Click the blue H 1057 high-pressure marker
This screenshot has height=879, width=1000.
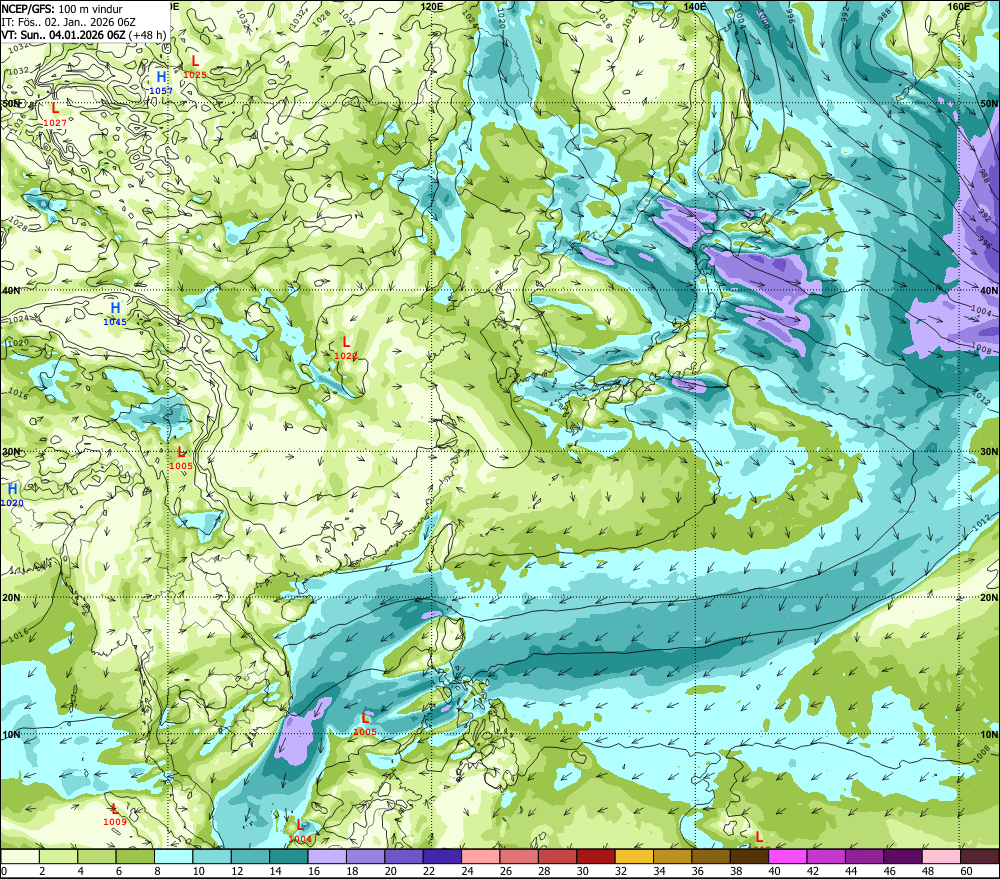click(x=161, y=83)
